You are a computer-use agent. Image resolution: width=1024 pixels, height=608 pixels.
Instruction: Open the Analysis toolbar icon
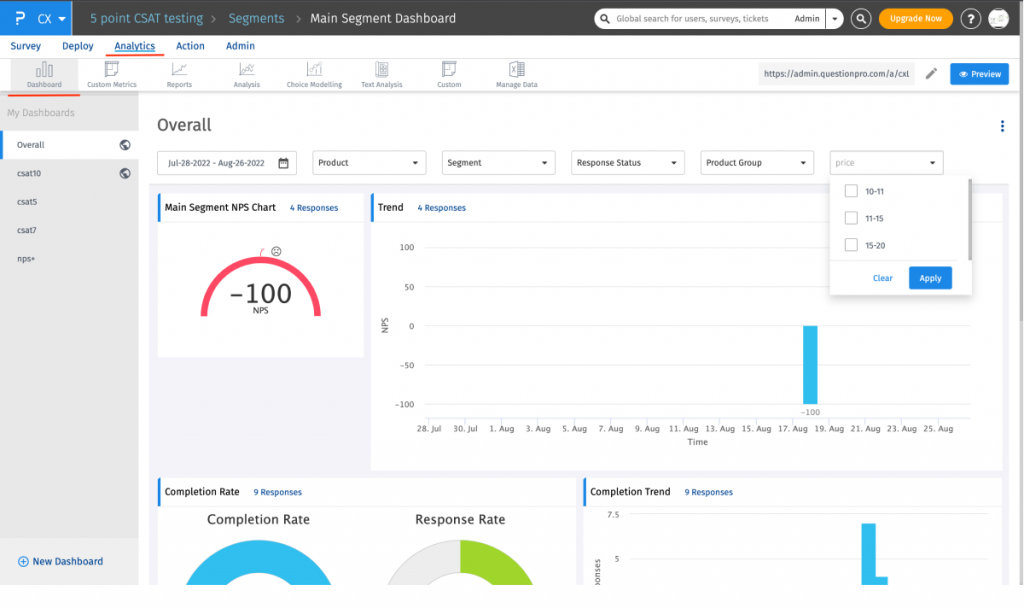[247, 74]
